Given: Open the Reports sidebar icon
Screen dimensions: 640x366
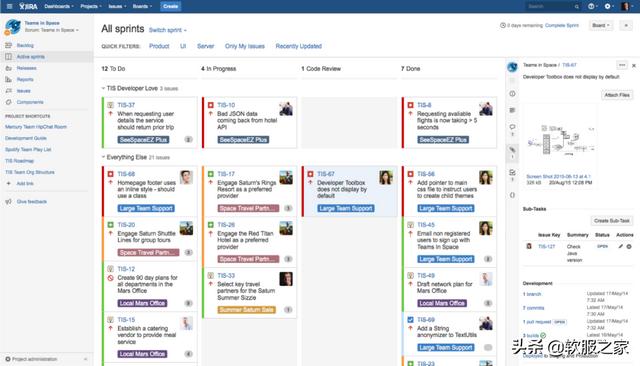Looking at the screenshot, I should point(9,80).
